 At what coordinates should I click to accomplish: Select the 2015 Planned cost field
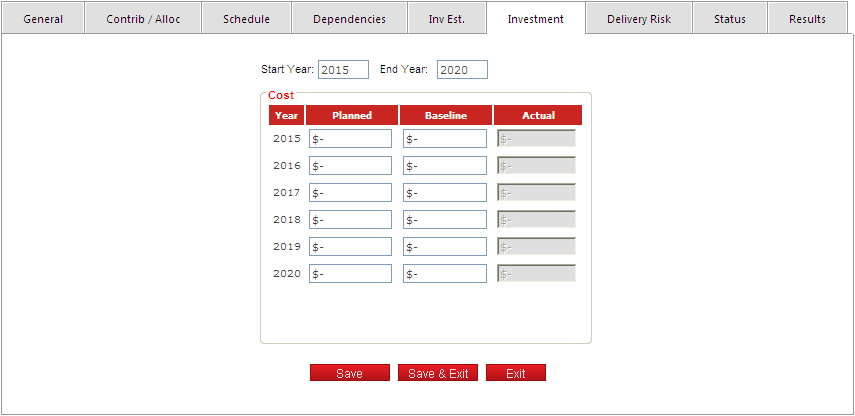tap(350, 139)
